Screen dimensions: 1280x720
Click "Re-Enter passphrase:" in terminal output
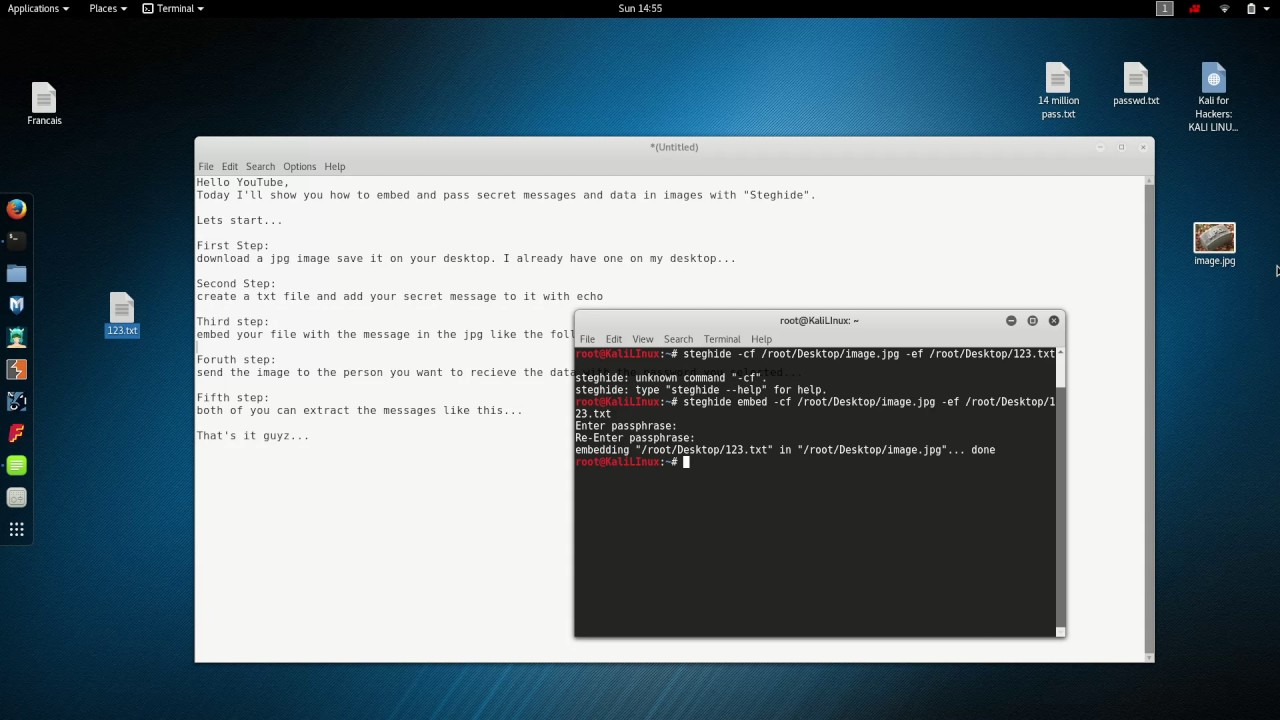pos(635,438)
